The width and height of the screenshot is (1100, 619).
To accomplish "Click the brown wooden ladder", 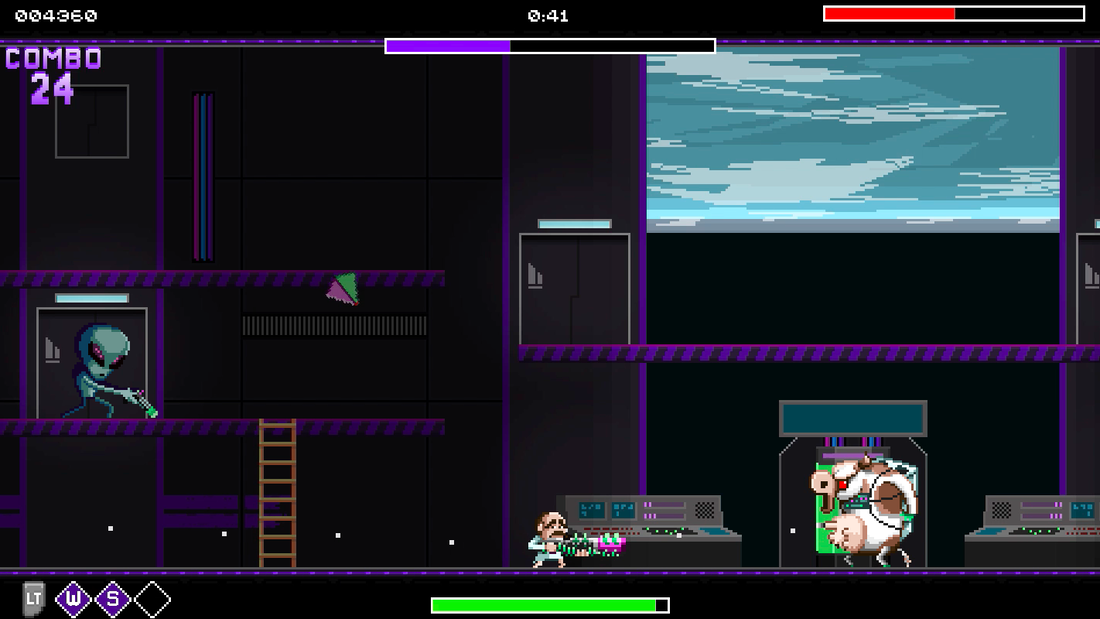I will (278, 493).
